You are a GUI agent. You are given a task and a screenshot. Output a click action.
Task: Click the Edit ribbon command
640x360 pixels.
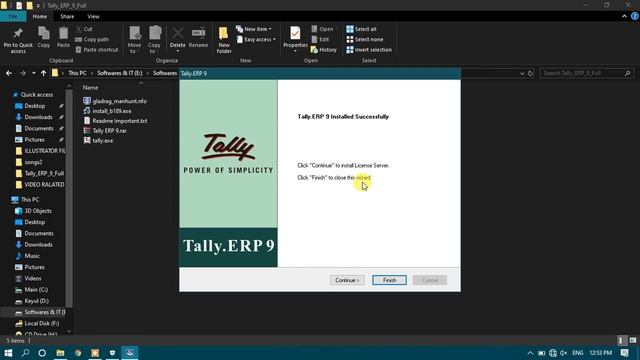pyautogui.click(x=320, y=39)
